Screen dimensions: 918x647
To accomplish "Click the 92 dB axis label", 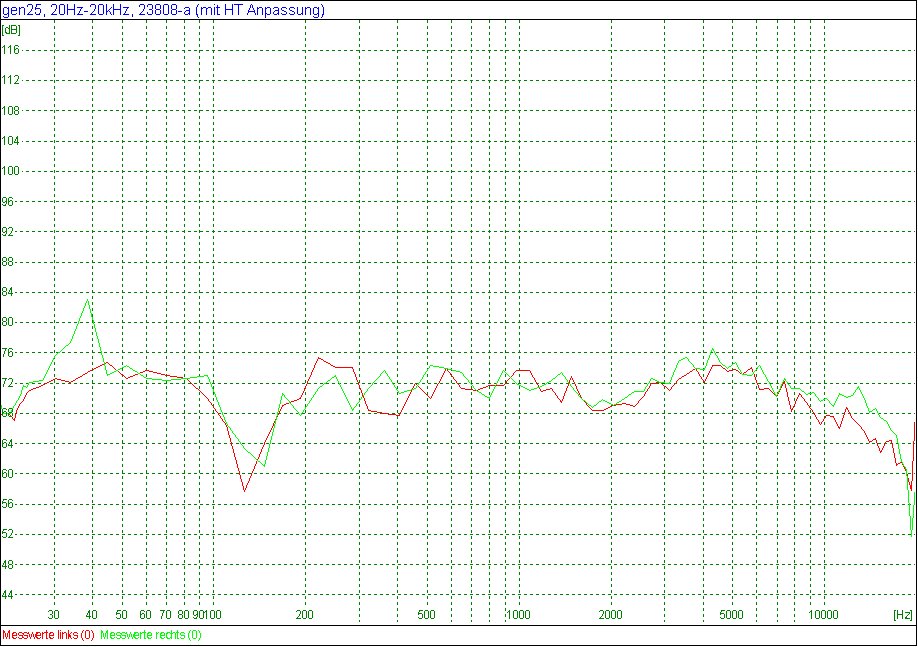I will 8,231.
